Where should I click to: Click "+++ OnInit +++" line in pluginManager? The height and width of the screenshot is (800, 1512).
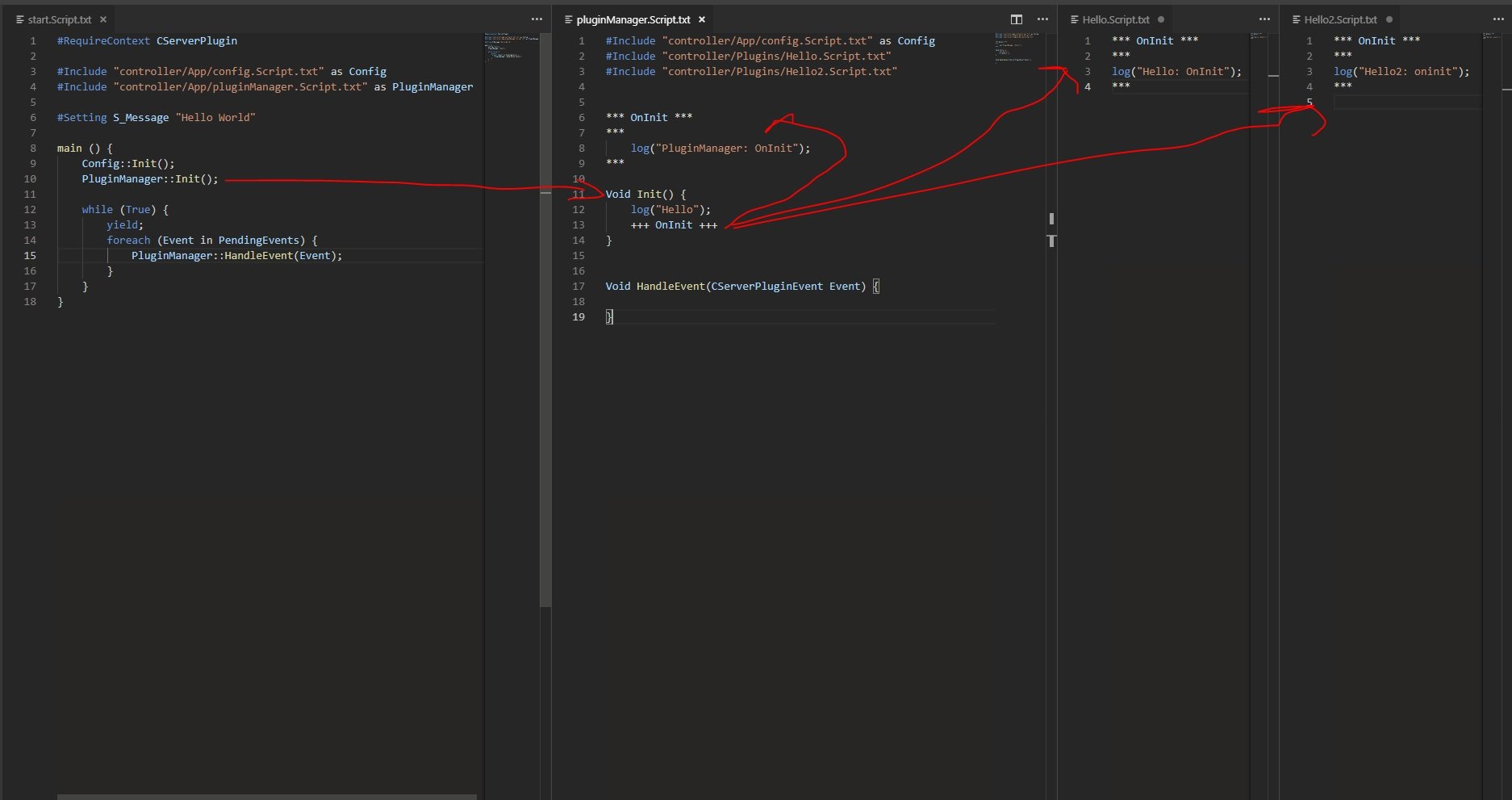pyautogui.click(x=674, y=224)
